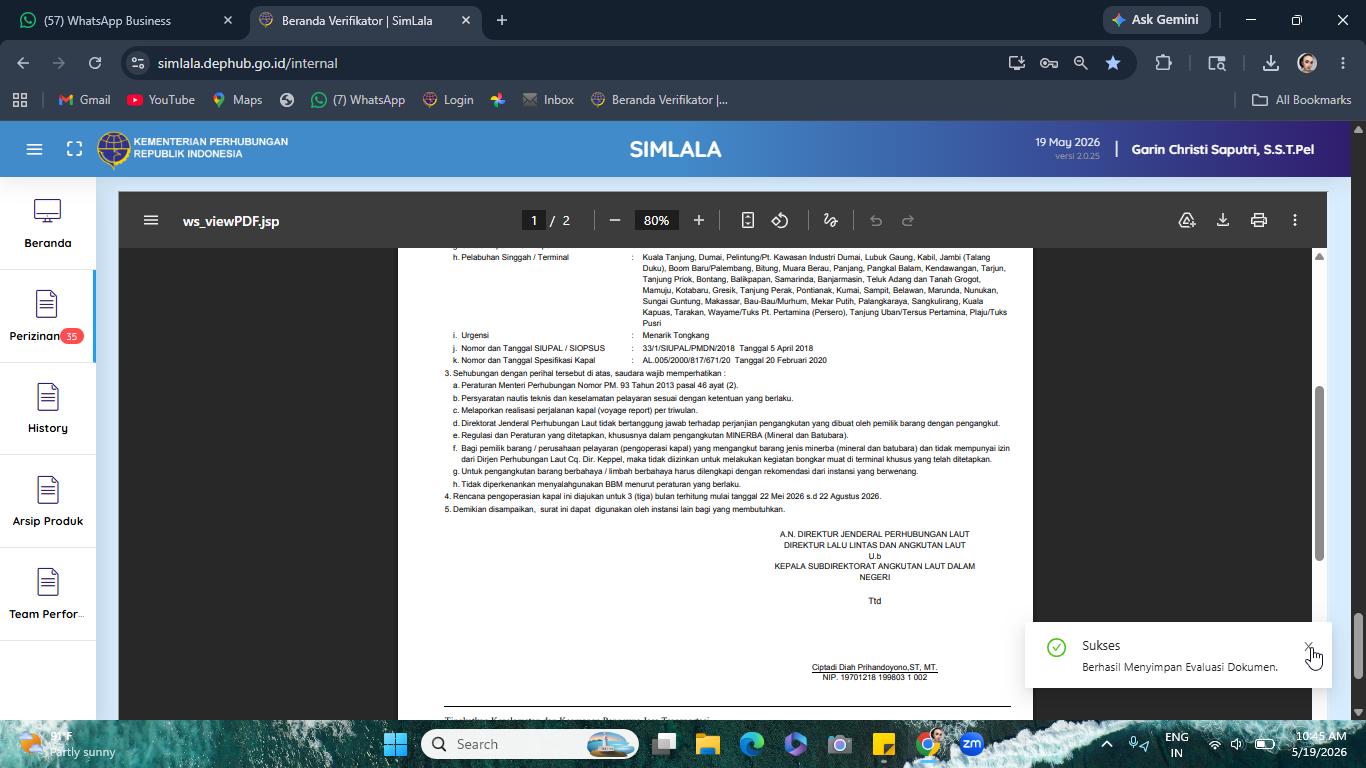1366x768 pixels.
Task: Open Perizinan menu in sidebar
Action: (47, 316)
